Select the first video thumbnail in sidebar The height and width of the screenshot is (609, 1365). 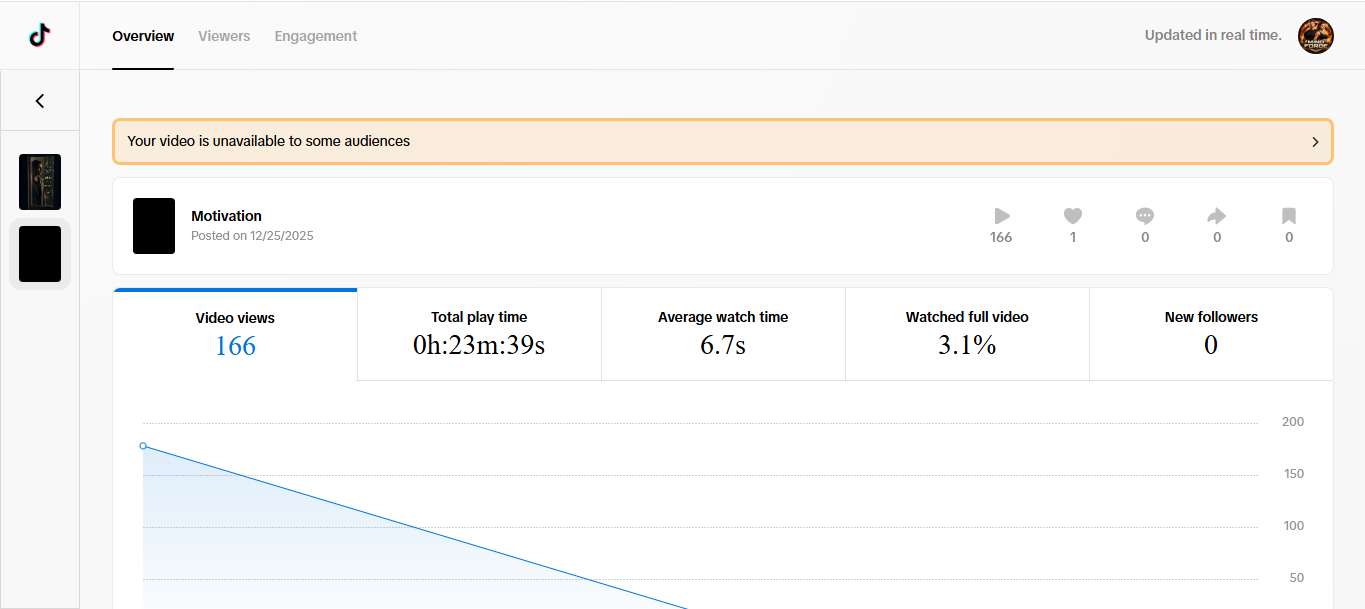pyautogui.click(x=40, y=182)
